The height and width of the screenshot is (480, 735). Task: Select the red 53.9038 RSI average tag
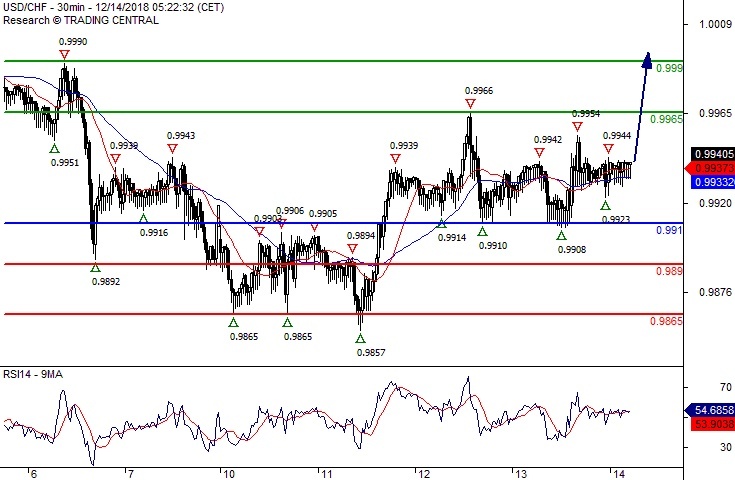713,424
